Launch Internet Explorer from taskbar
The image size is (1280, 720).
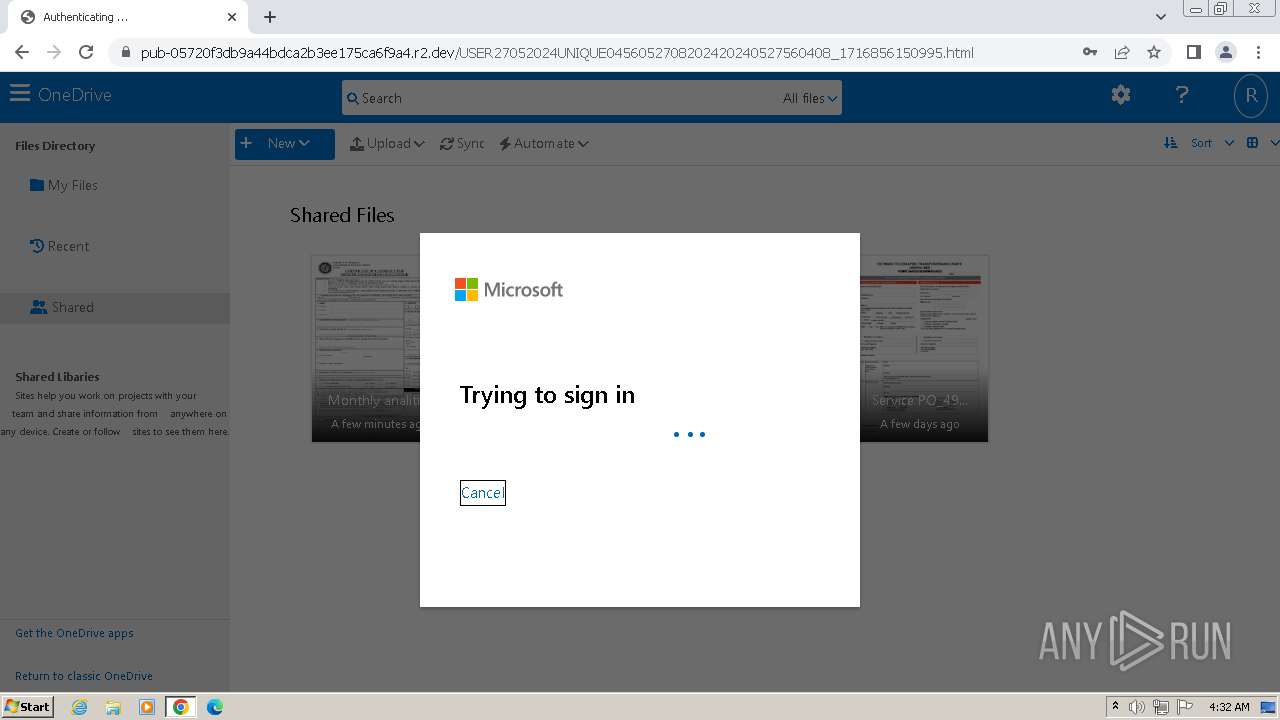click(x=79, y=706)
